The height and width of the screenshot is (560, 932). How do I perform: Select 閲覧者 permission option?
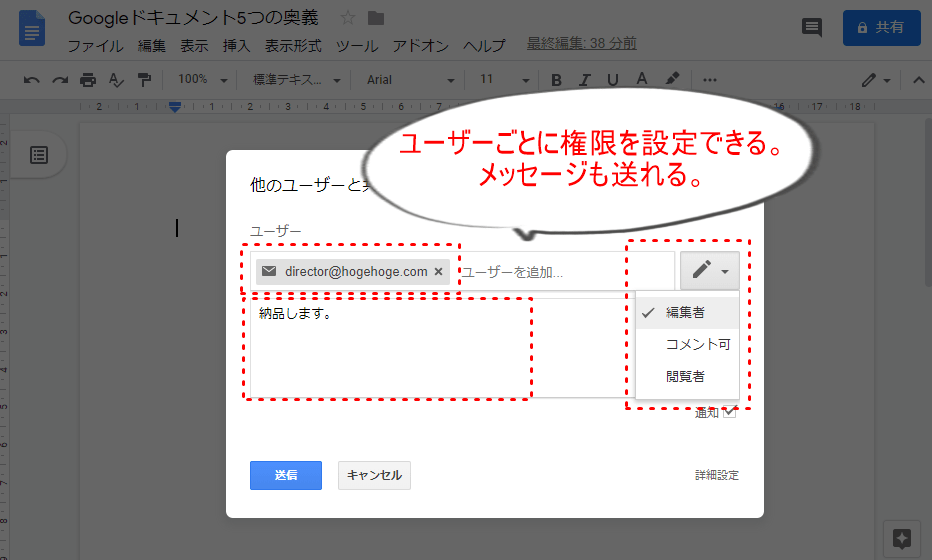pos(685,377)
